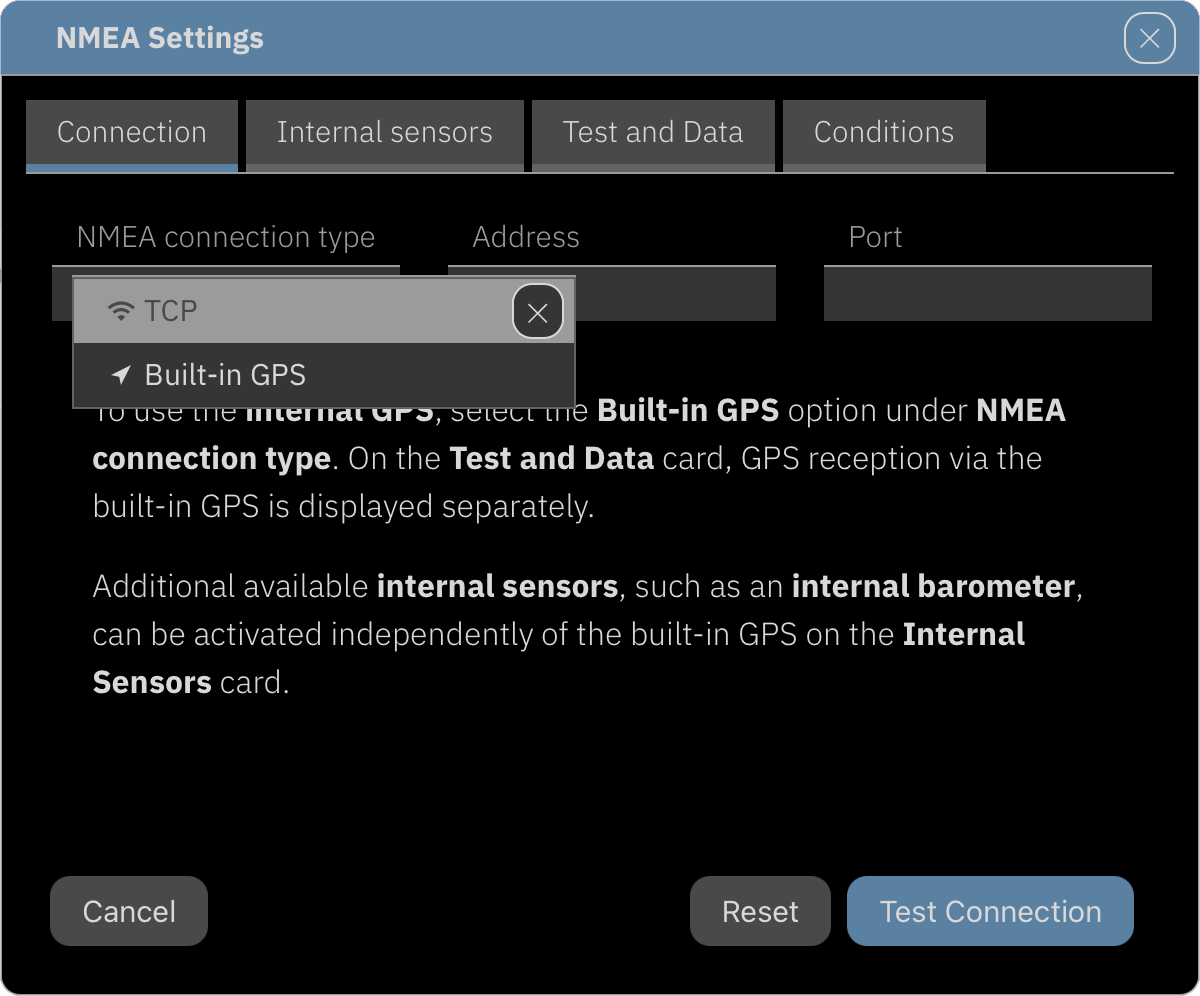The image size is (1200, 996).
Task: Select the Connection tab
Action: pyautogui.click(x=132, y=131)
